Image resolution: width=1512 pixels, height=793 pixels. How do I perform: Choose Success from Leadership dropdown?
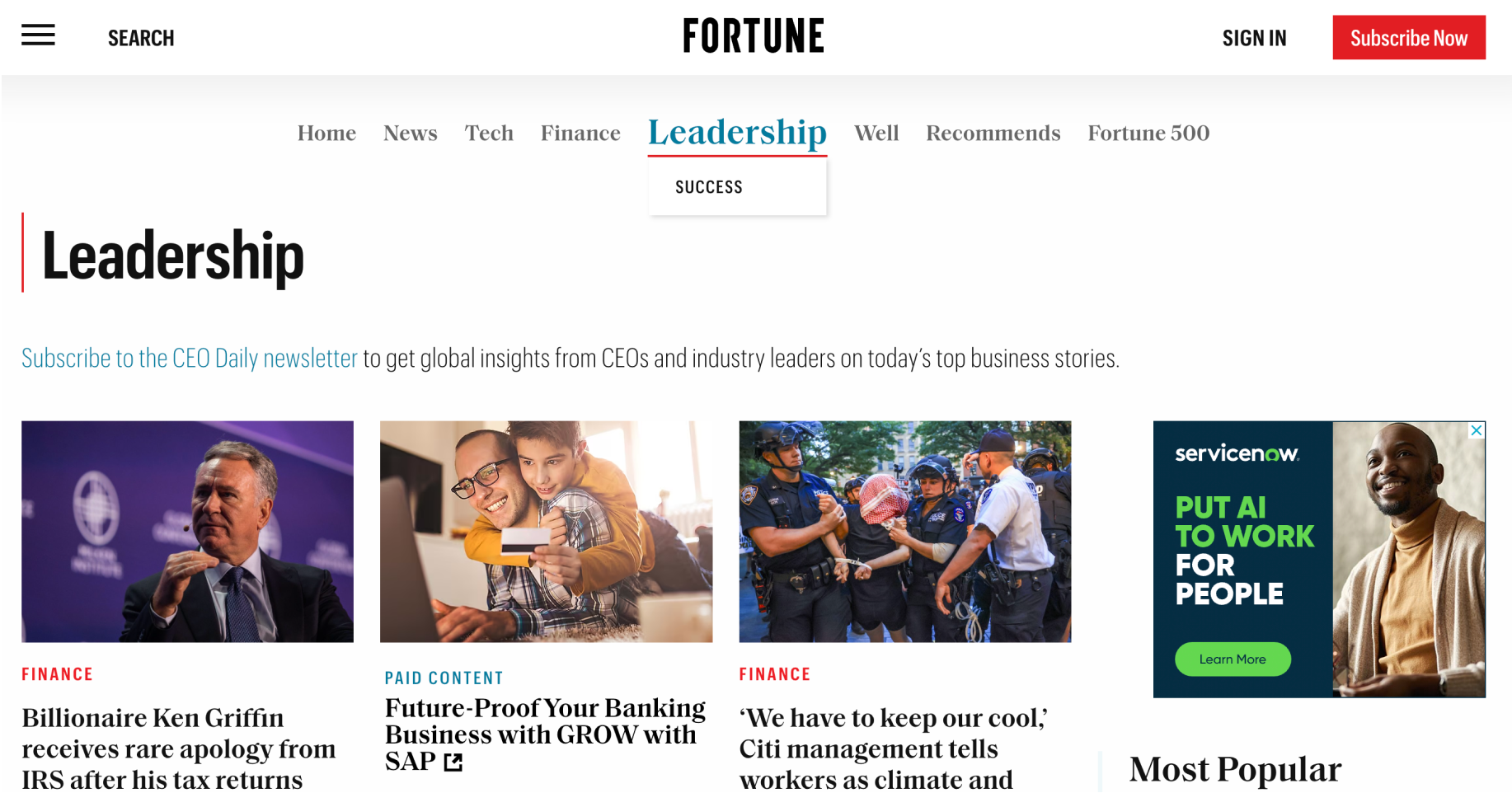[x=709, y=187]
